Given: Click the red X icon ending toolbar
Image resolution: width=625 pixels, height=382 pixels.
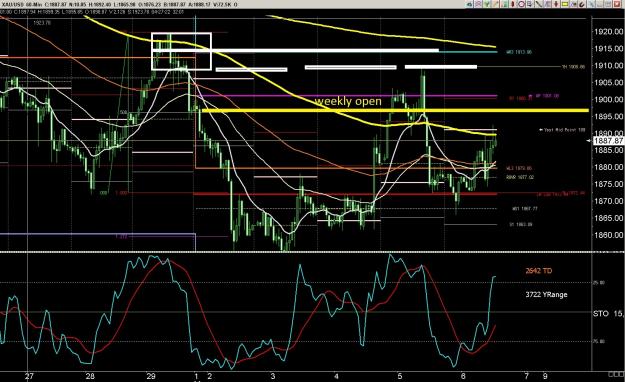Looking at the screenshot, I should point(617,4).
